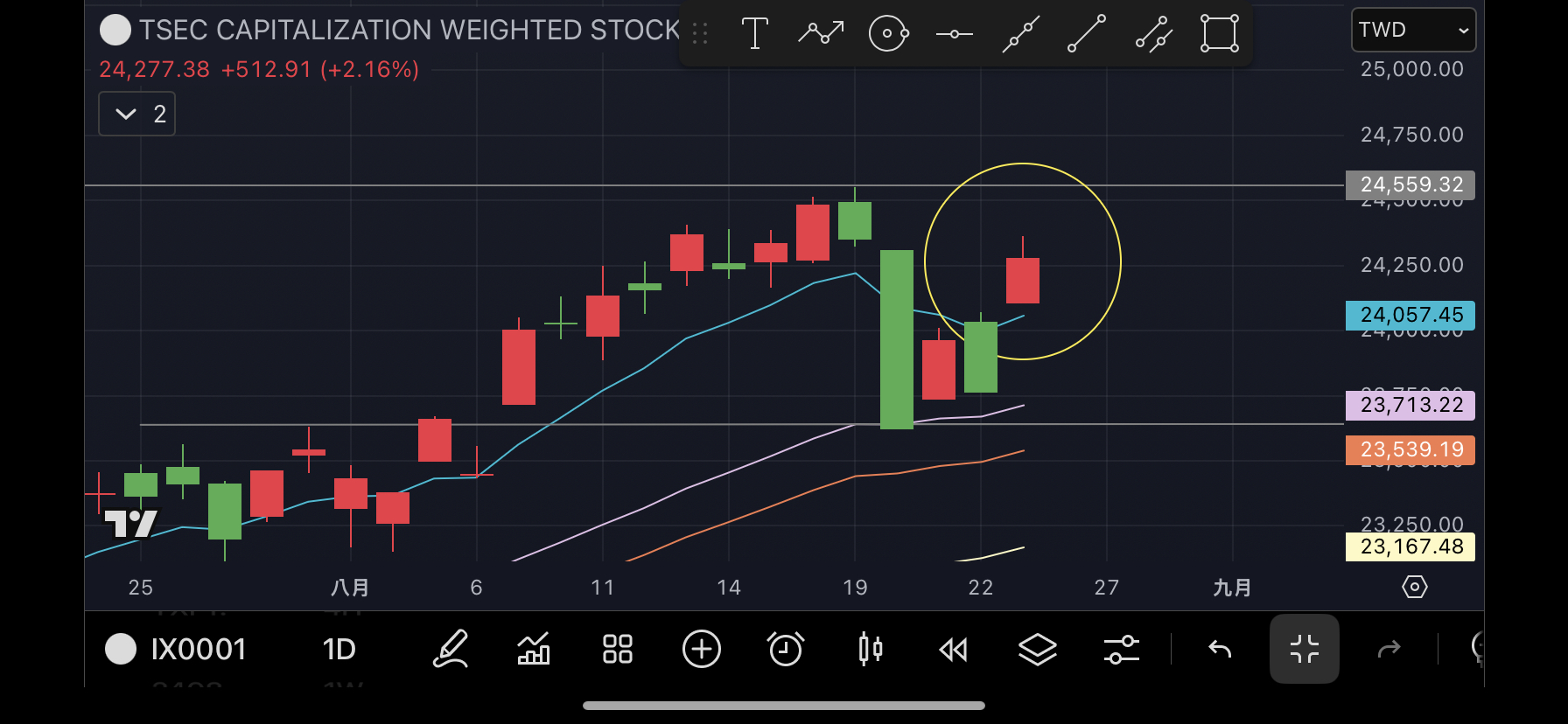1568x724 pixels.
Task: Open the layout grid selector
Action: (618, 649)
